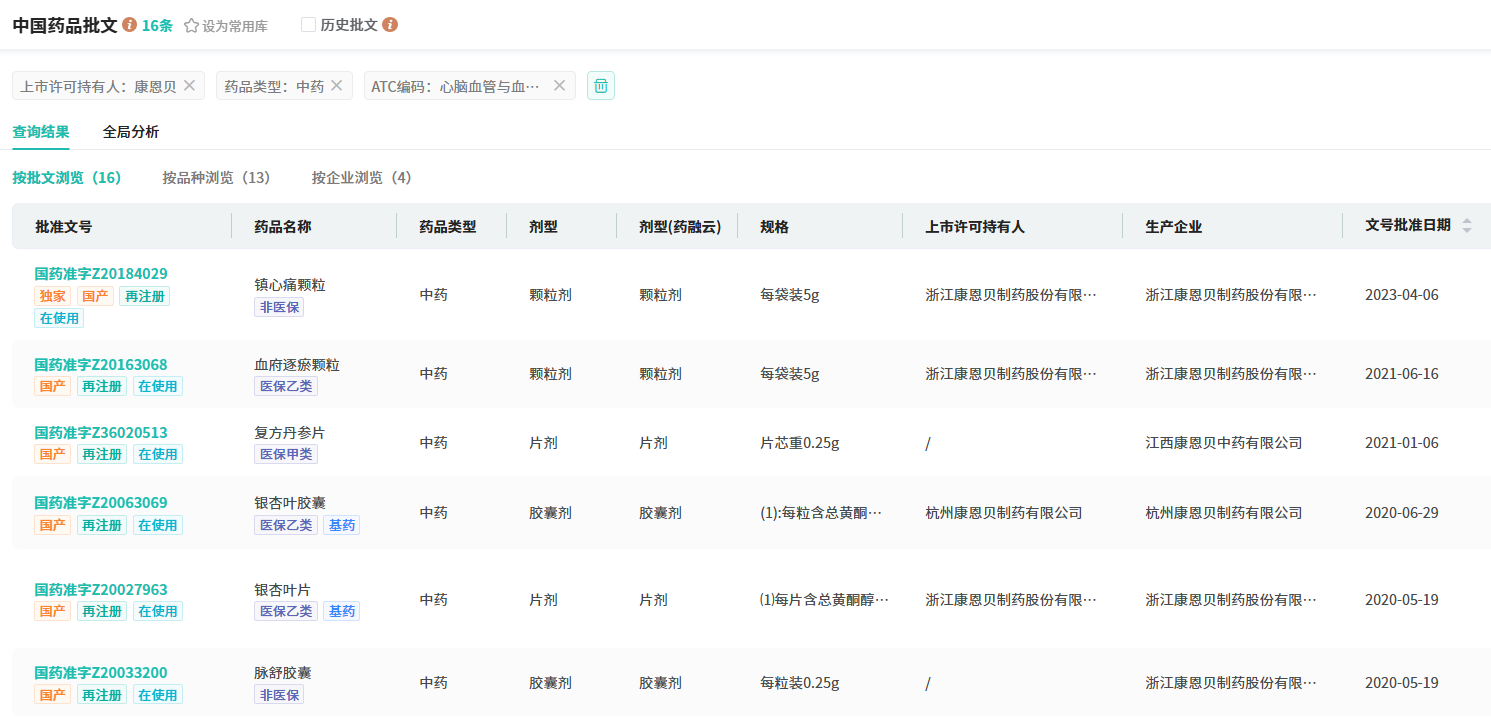Click the star icon to set as 常用库
The image size is (1491, 717).
click(191, 26)
